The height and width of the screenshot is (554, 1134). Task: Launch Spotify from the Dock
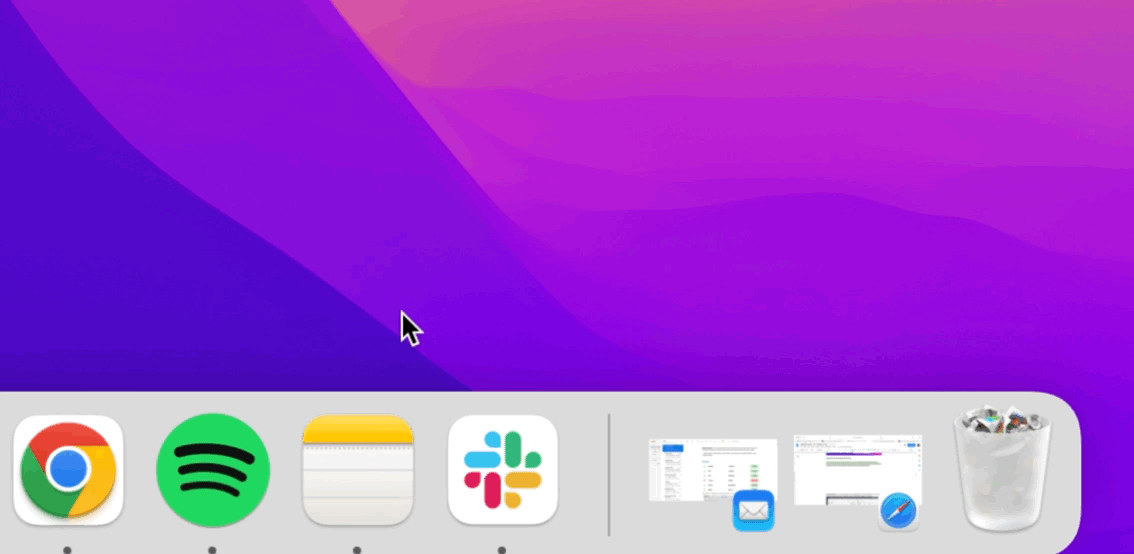[213, 470]
